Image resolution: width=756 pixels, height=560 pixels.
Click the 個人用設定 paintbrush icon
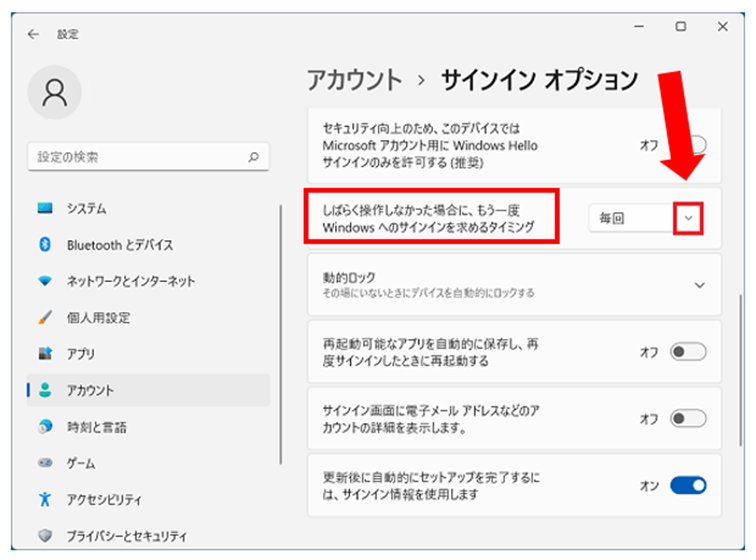[x=45, y=317]
